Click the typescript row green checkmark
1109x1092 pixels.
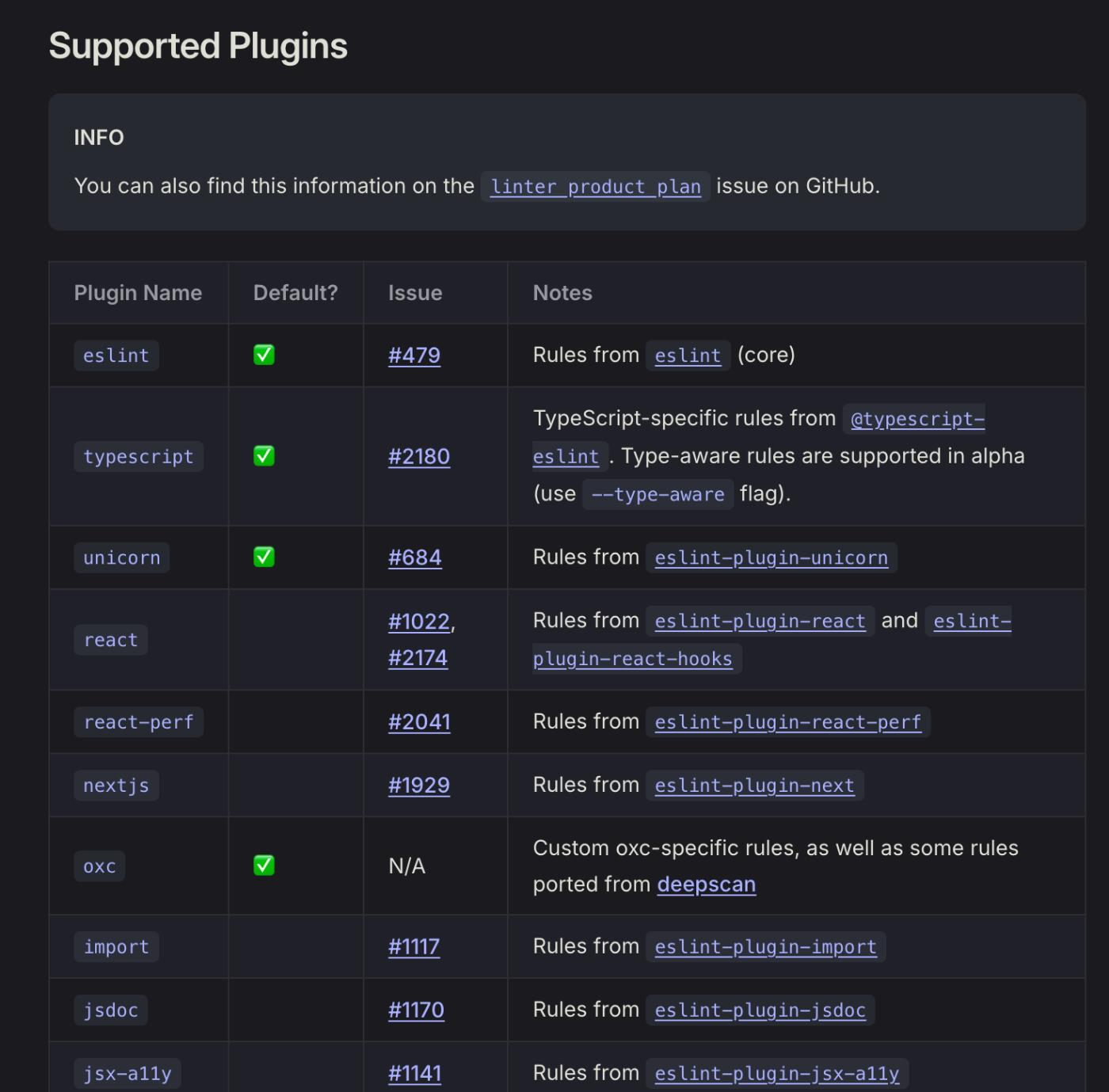(264, 456)
